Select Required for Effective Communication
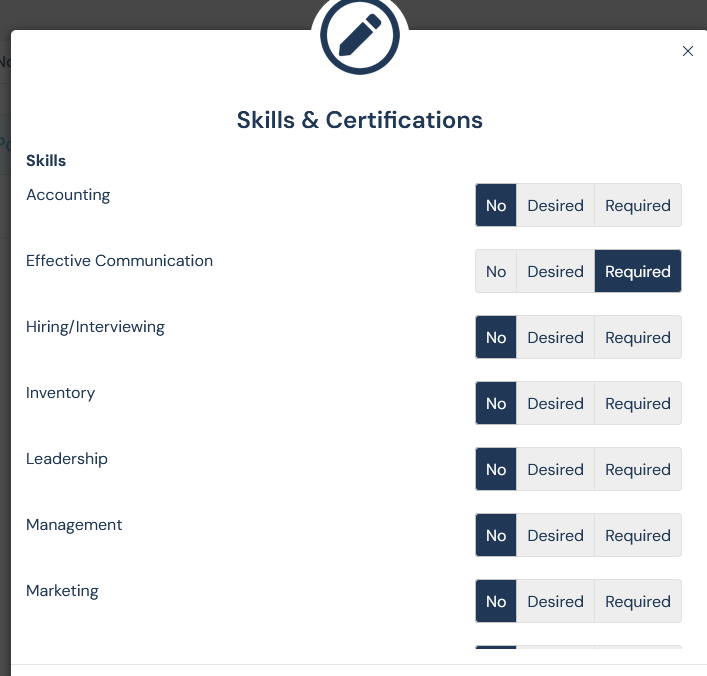Screen dimensions: 707x676 (x=637, y=272)
